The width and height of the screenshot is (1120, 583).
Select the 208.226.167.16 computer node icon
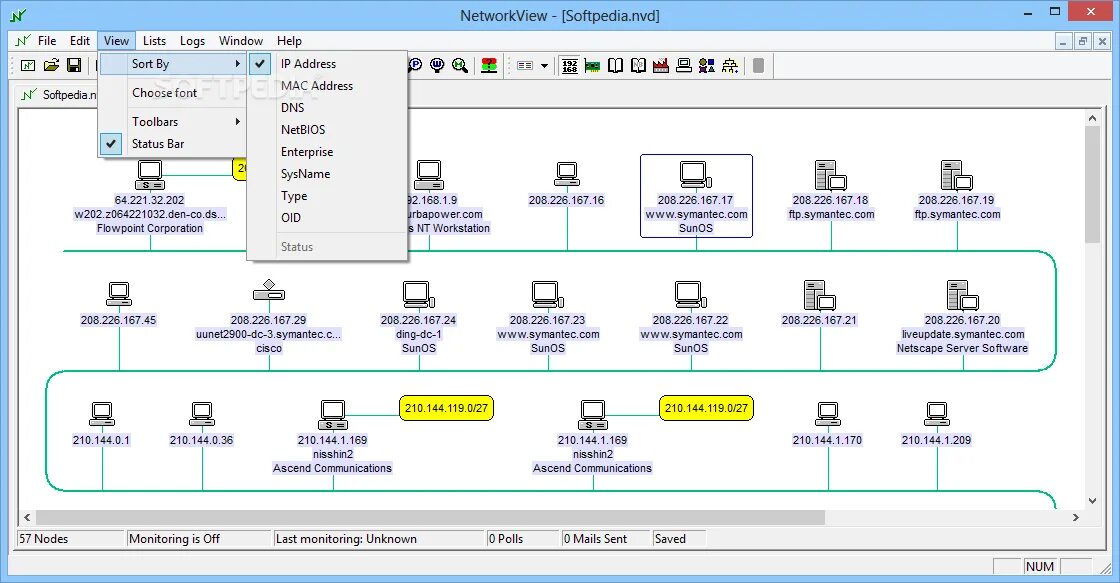[566, 174]
